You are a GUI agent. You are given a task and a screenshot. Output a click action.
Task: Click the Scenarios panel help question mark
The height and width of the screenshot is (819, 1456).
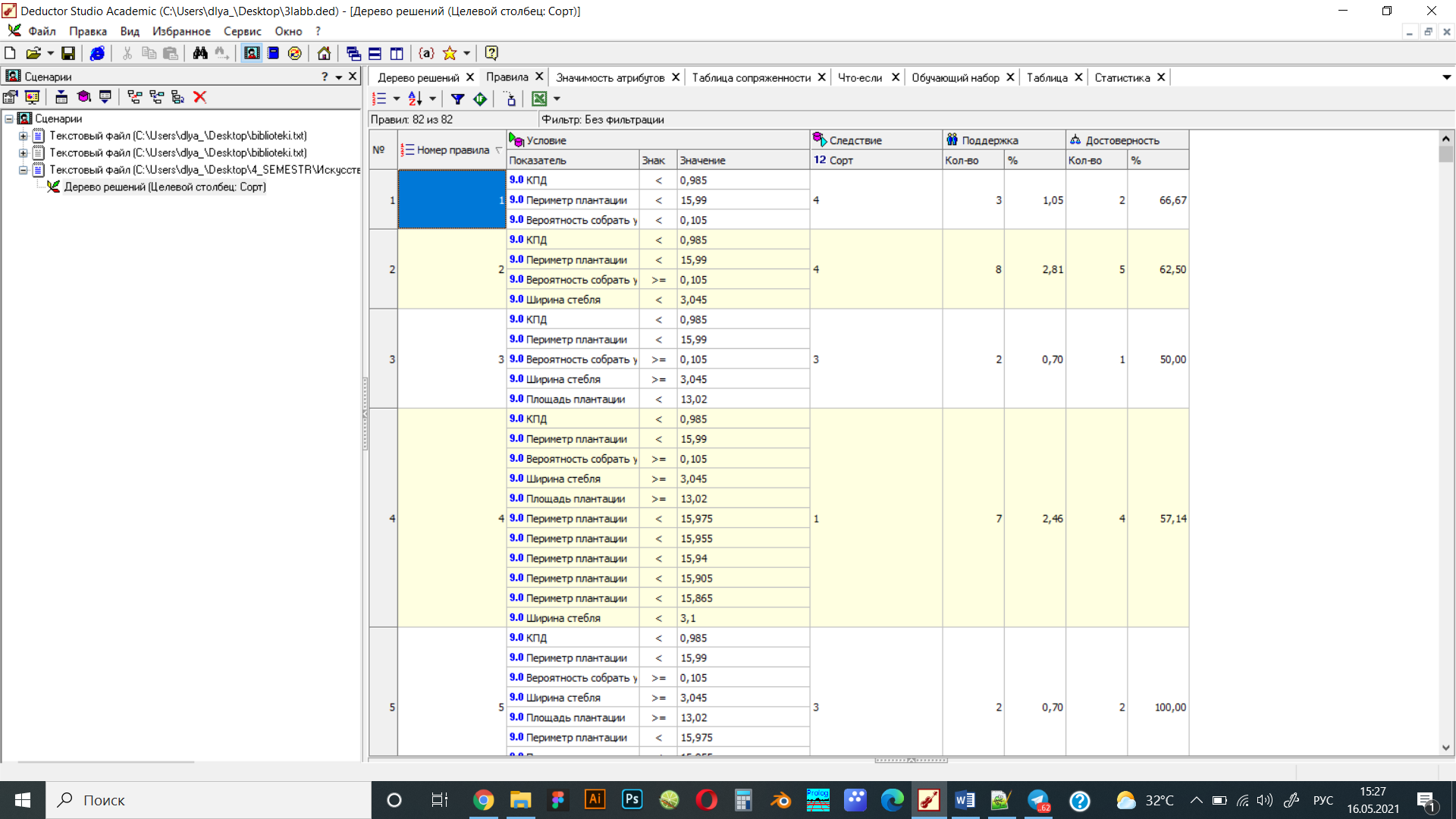[x=325, y=77]
